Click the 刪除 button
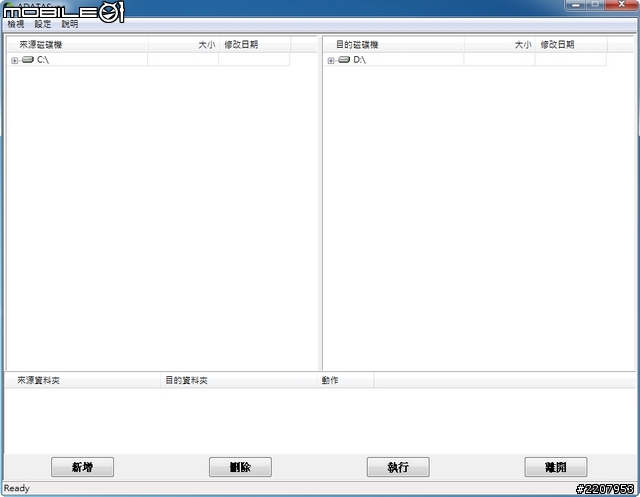This screenshot has width=640, height=497. tap(240, 467)
